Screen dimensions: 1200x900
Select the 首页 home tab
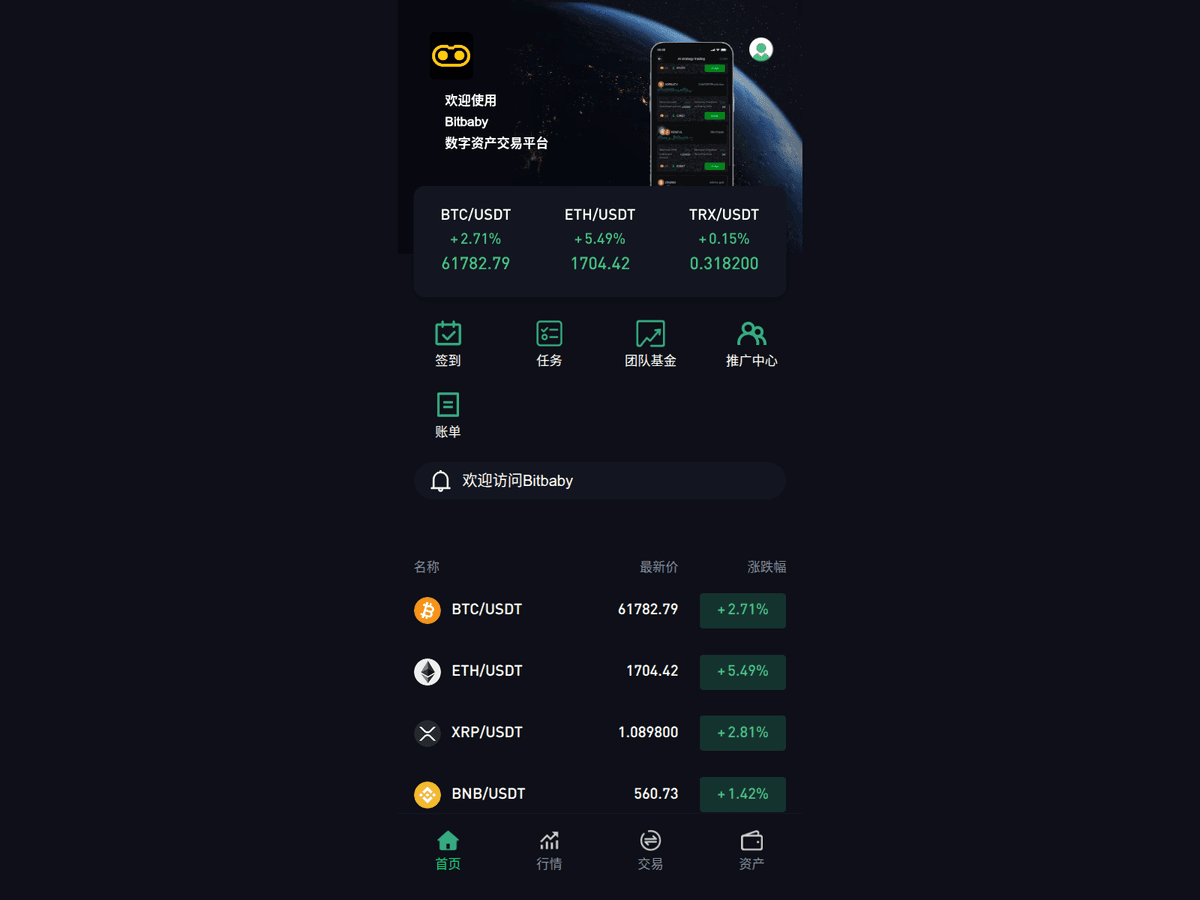click(448, 850)
